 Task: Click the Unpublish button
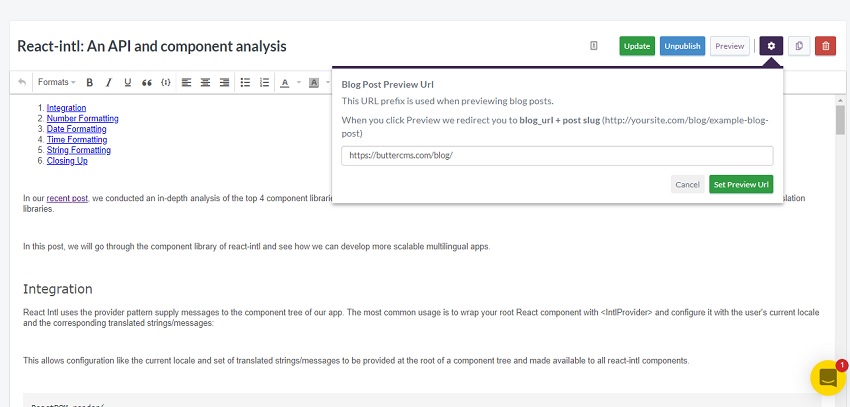[x=682, y=46]
